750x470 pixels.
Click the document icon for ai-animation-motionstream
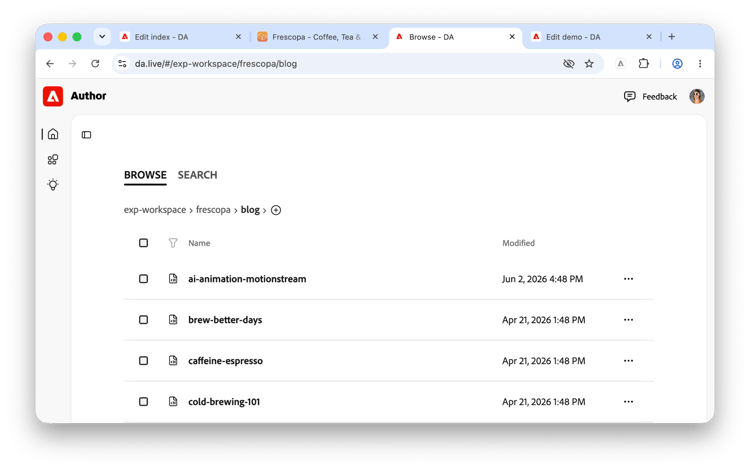click(x=173, y=279)
